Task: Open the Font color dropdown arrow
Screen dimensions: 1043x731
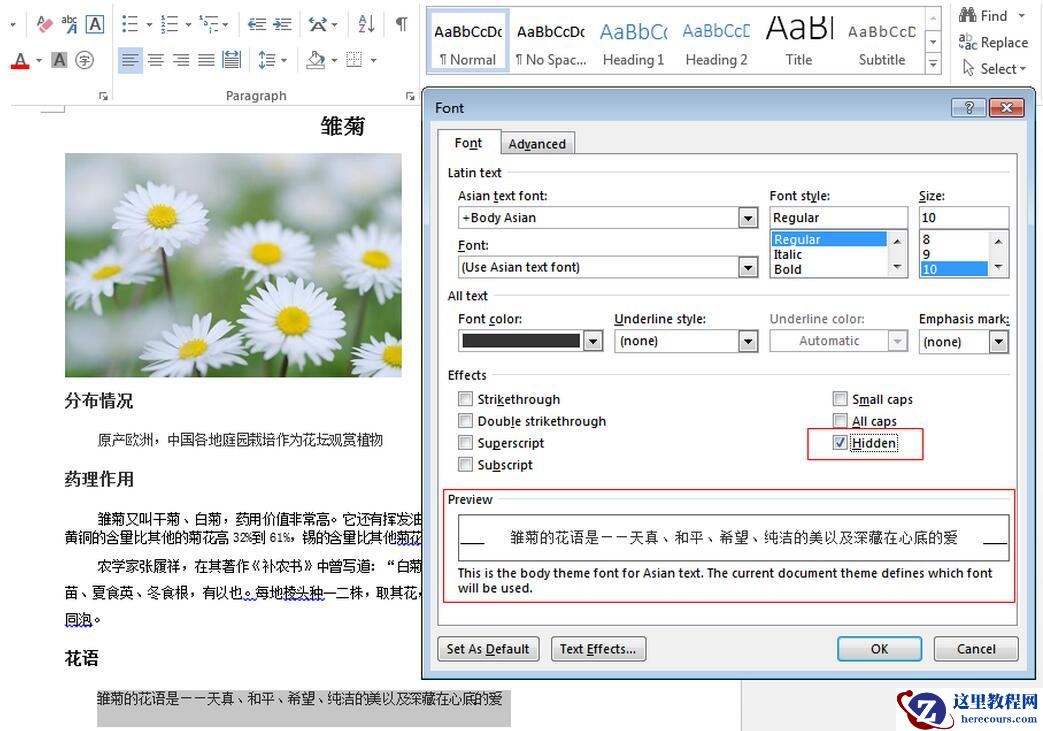Action: 593,341
